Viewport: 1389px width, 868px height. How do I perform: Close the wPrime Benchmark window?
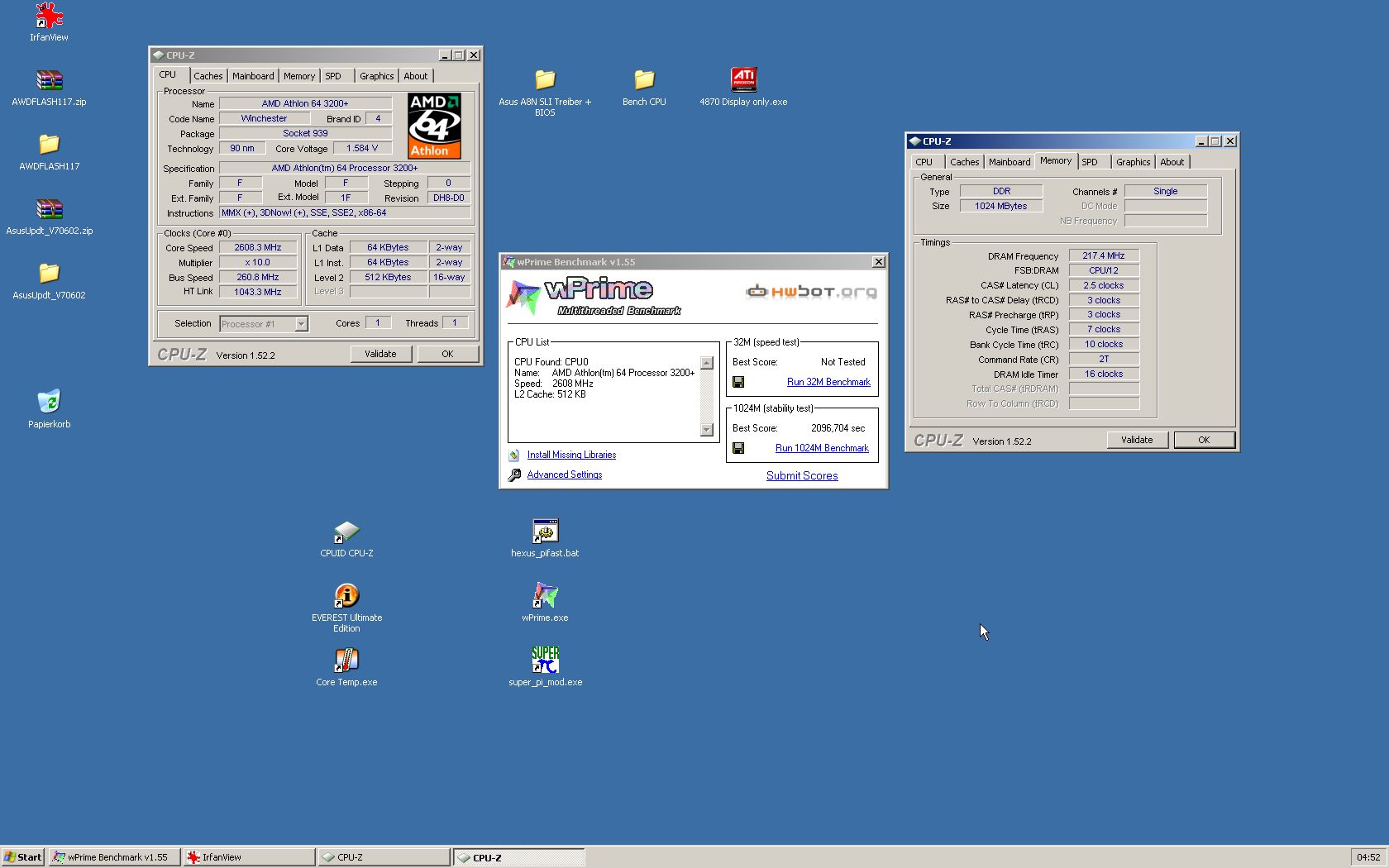click(879, 262)
